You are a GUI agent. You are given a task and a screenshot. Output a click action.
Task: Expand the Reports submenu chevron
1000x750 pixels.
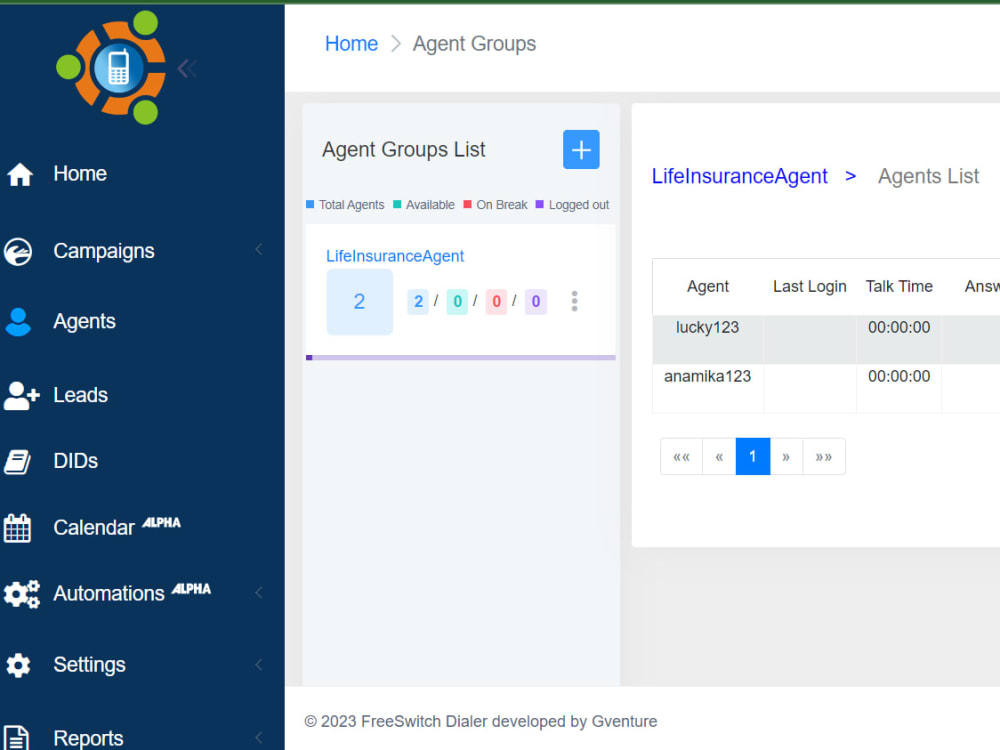pyautogui.click(x=259, y=738)
